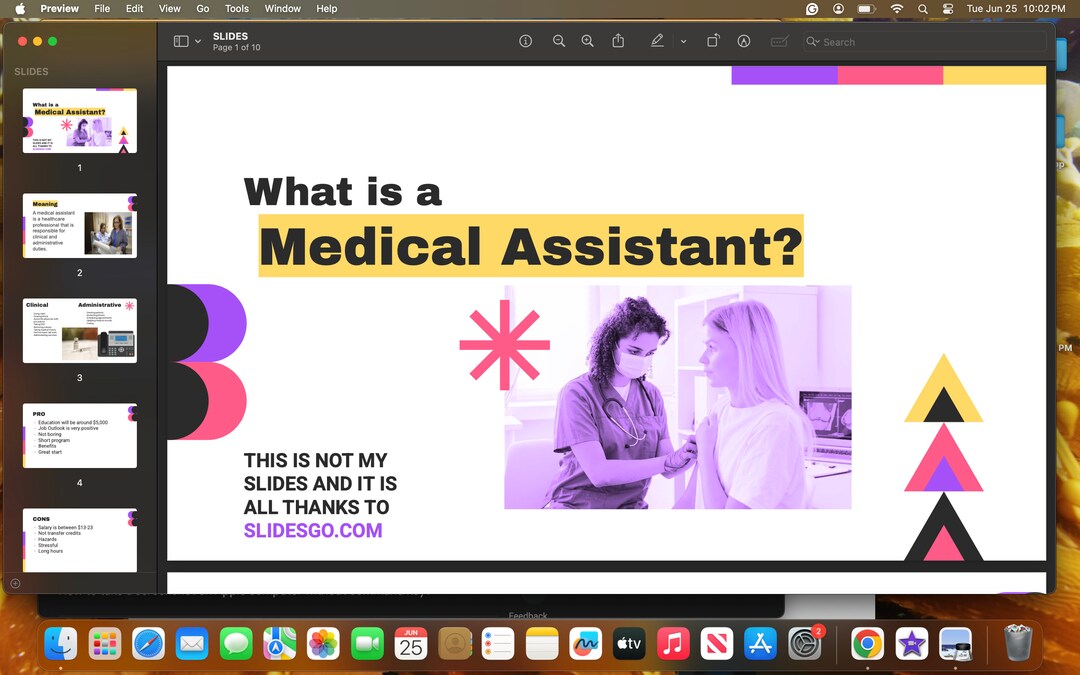The height and width of the screenshot is (675, 1080).
Task: Zoom in using the magnifier icon
Action: 588,41
